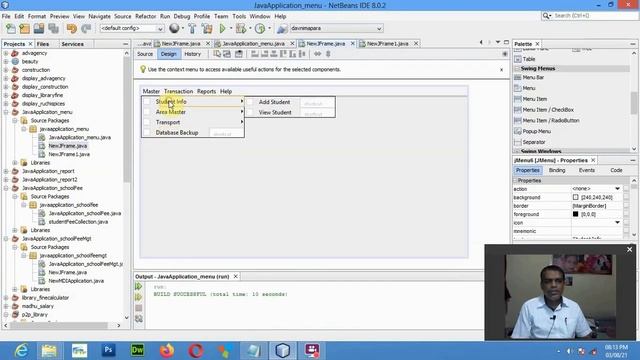
Task: Click the editor button in the background property row
Action: 627,197
